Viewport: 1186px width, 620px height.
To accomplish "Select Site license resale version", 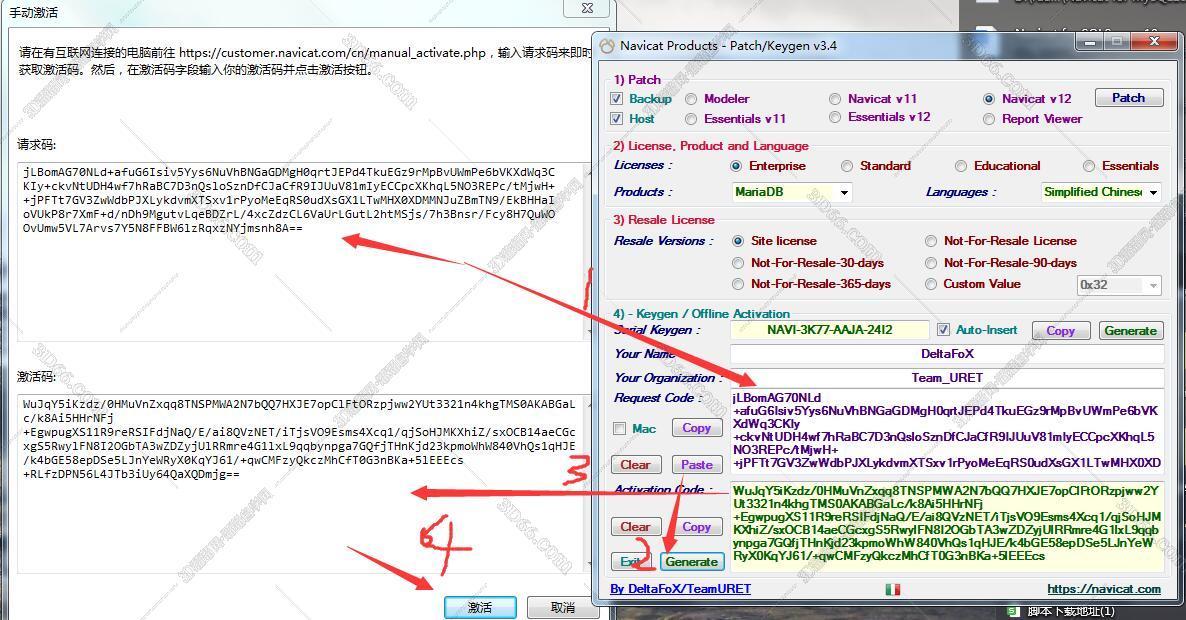I will tap(738, 240).
